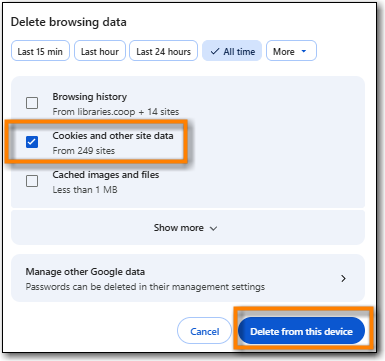The height and width of the screenshot is (361, 385).
Task: Click the Browsing history label text
Action: (x=90, y=97)
